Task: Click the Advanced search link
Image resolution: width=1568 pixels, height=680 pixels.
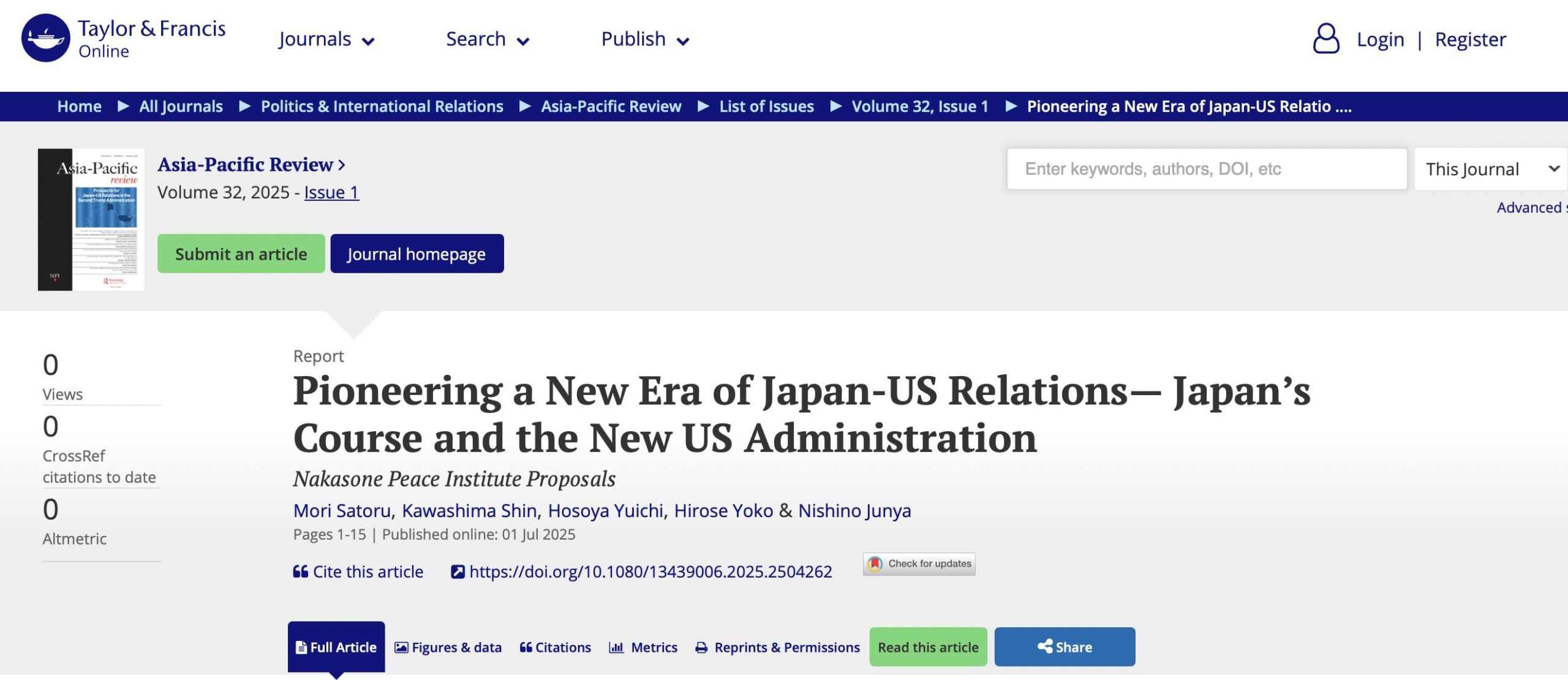Action: (1531, 208)
